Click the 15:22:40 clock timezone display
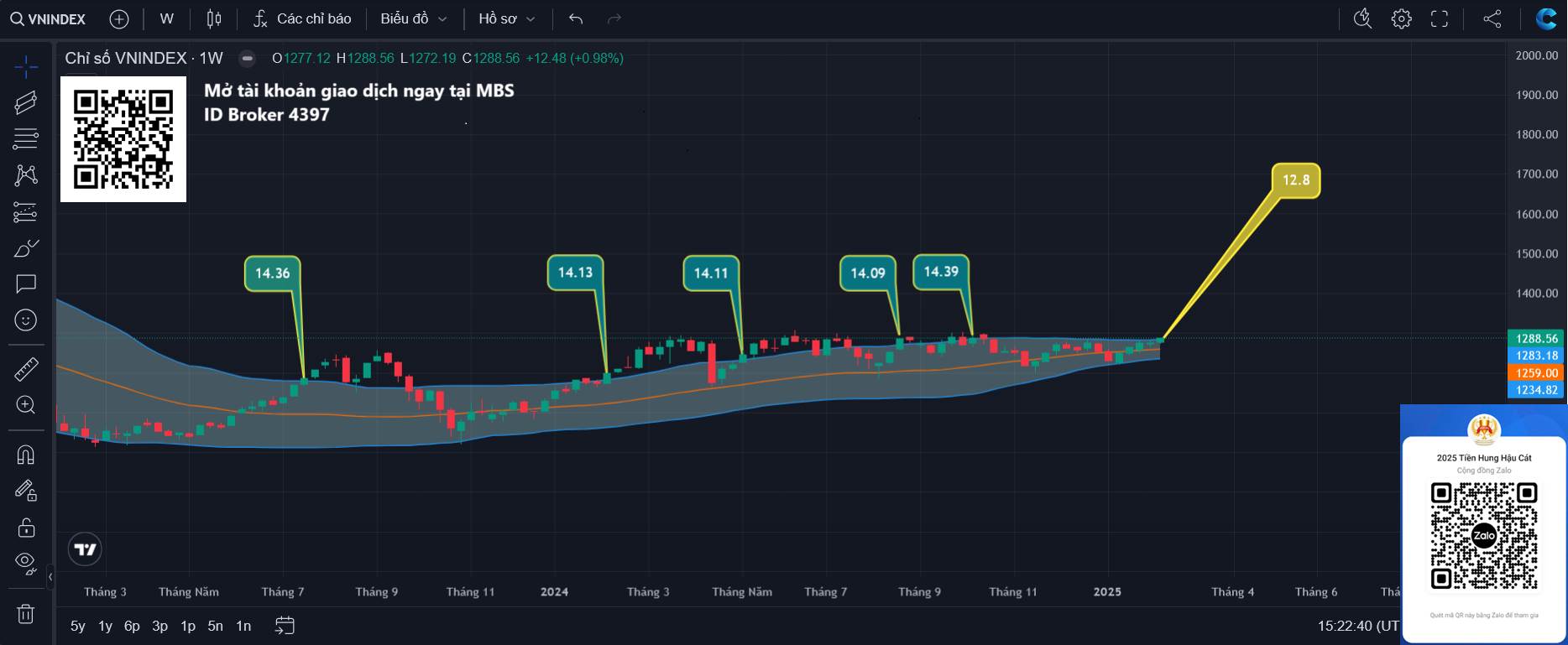Image resolution: width=1568 pixels, height=645 pixels. tap(1358, 626)
